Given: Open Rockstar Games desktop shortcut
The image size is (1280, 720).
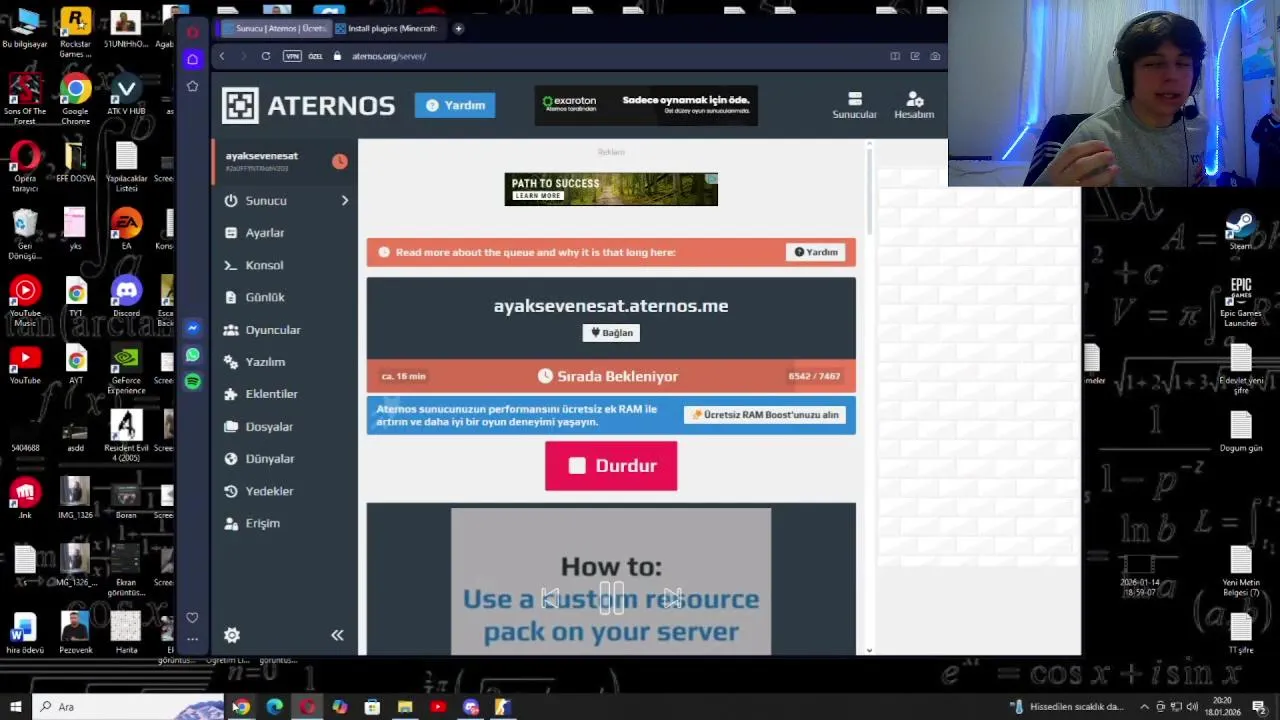Looking at the screenshot, I should 75,33.
